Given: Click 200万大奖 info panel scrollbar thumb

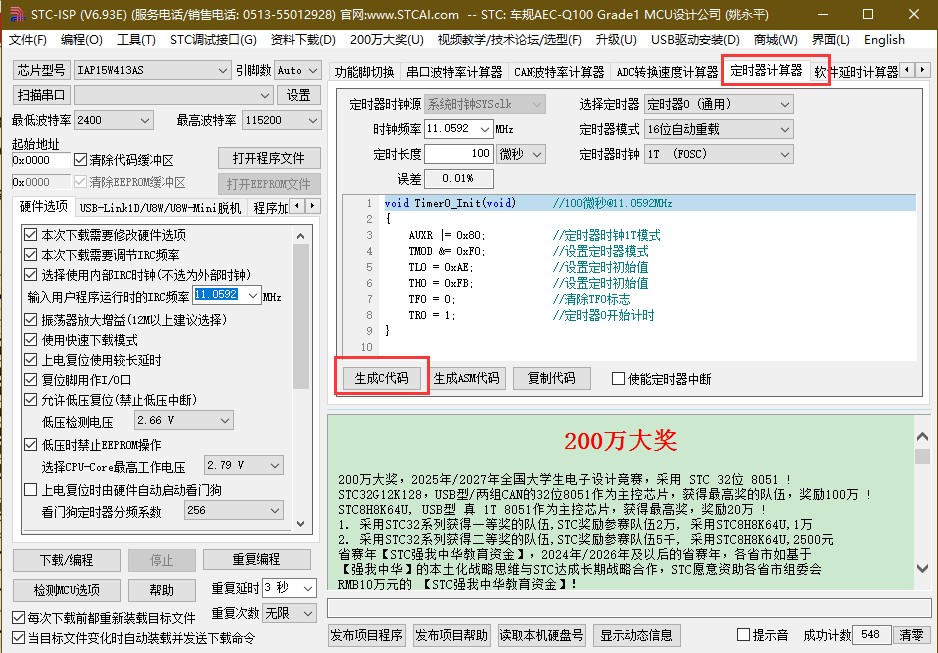Looking at the screenshot, I should pyautogui.click(x=922, y=456).
